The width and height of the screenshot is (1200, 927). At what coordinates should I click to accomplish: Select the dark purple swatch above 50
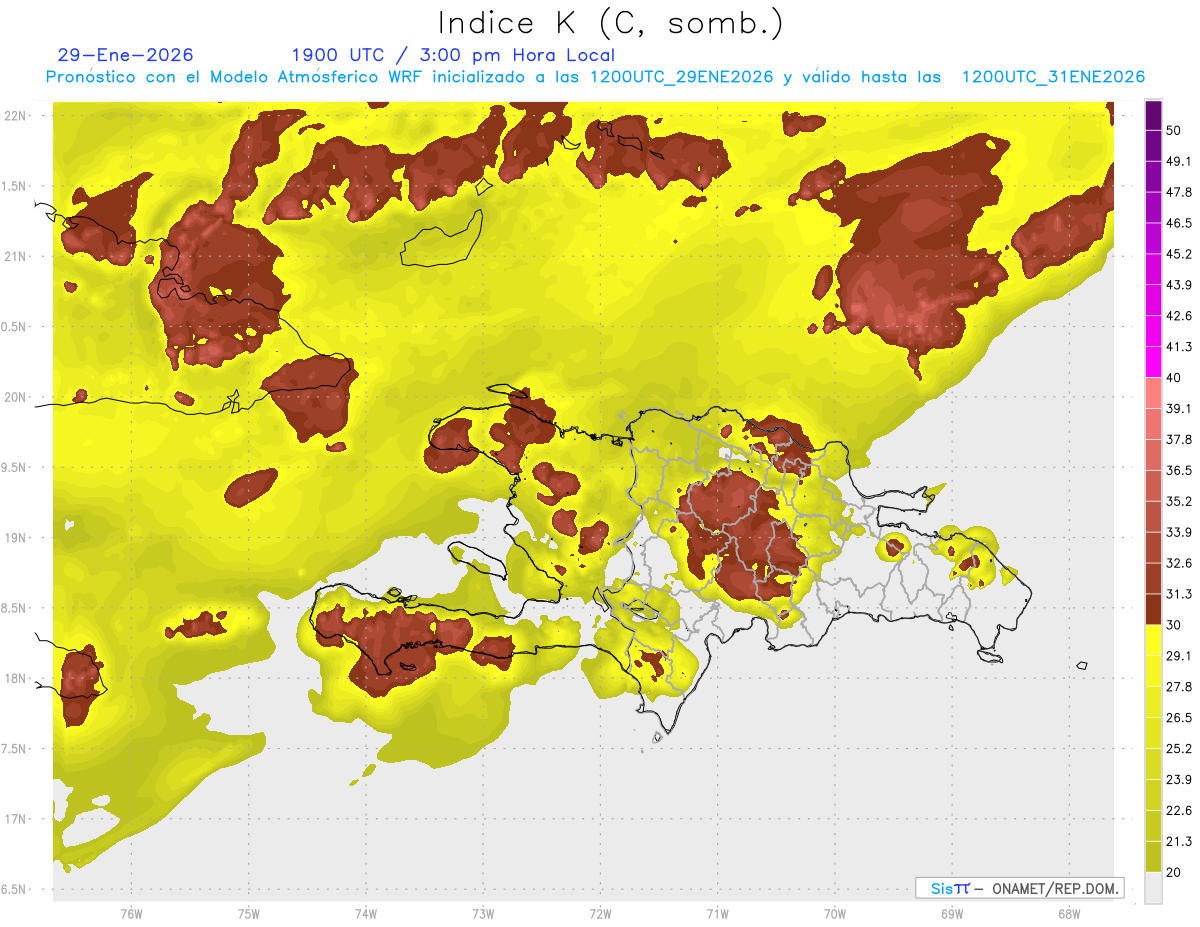(1153, 115)
